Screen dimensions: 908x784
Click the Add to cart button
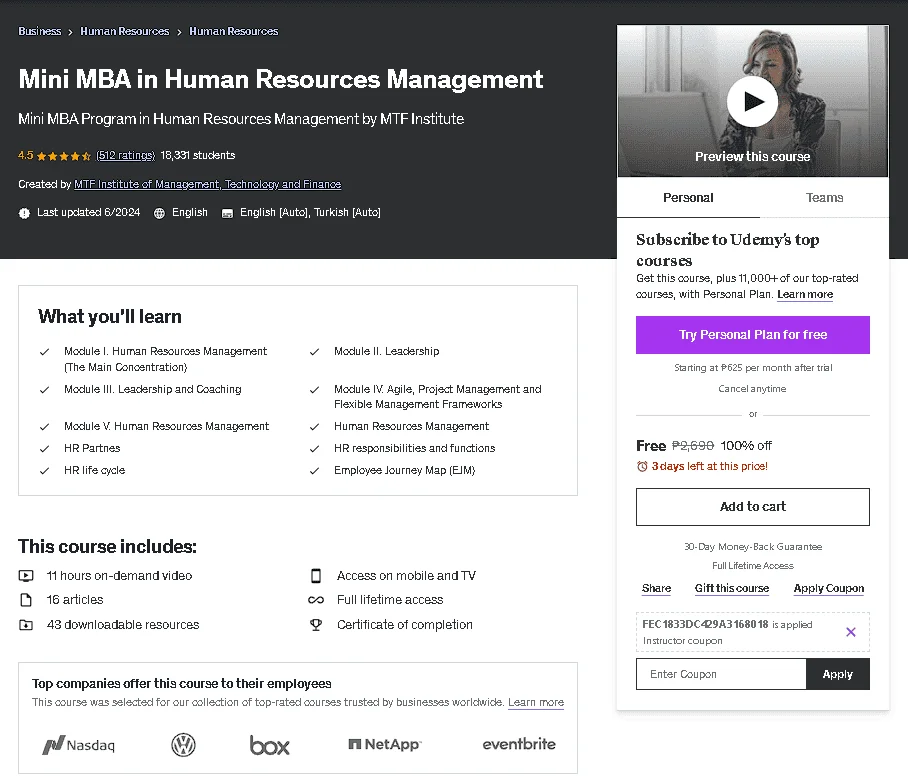click(x=753, y=507)
